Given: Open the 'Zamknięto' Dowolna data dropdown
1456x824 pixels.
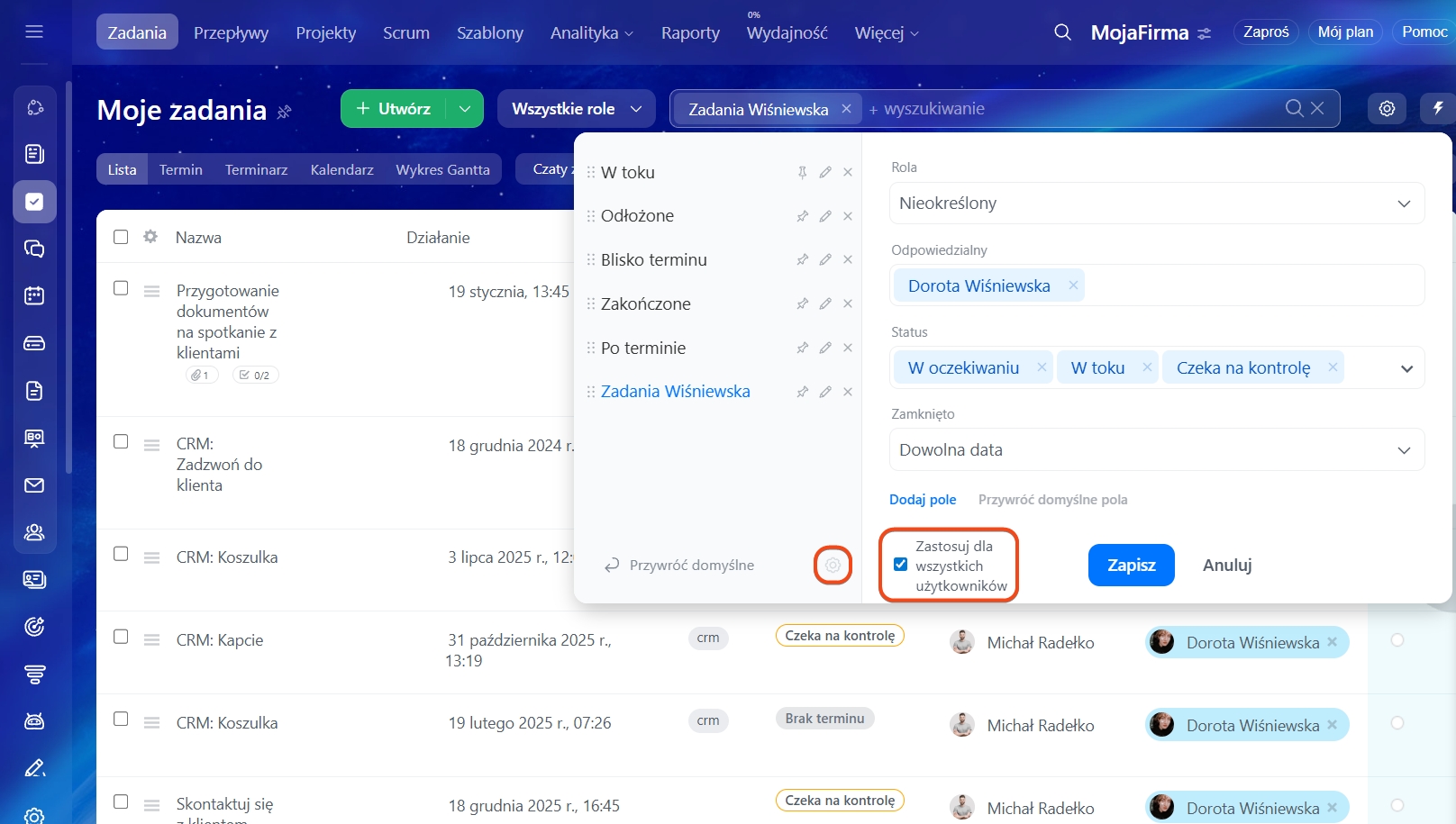Looking at the screenshot, I should pos(1156,450).
